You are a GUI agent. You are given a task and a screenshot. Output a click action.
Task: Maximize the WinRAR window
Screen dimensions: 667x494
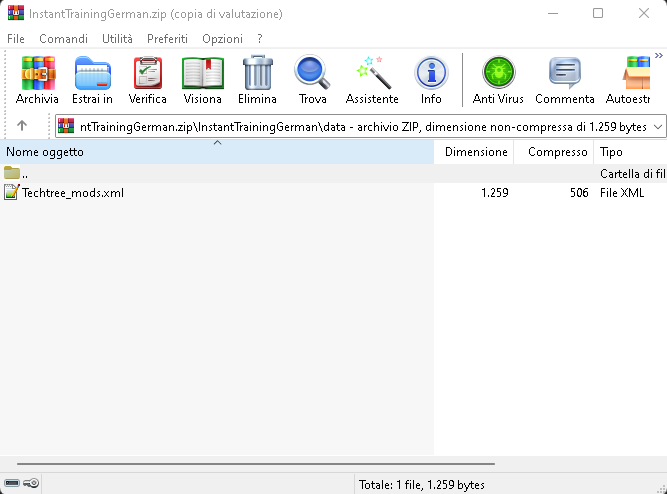point(598,13)
